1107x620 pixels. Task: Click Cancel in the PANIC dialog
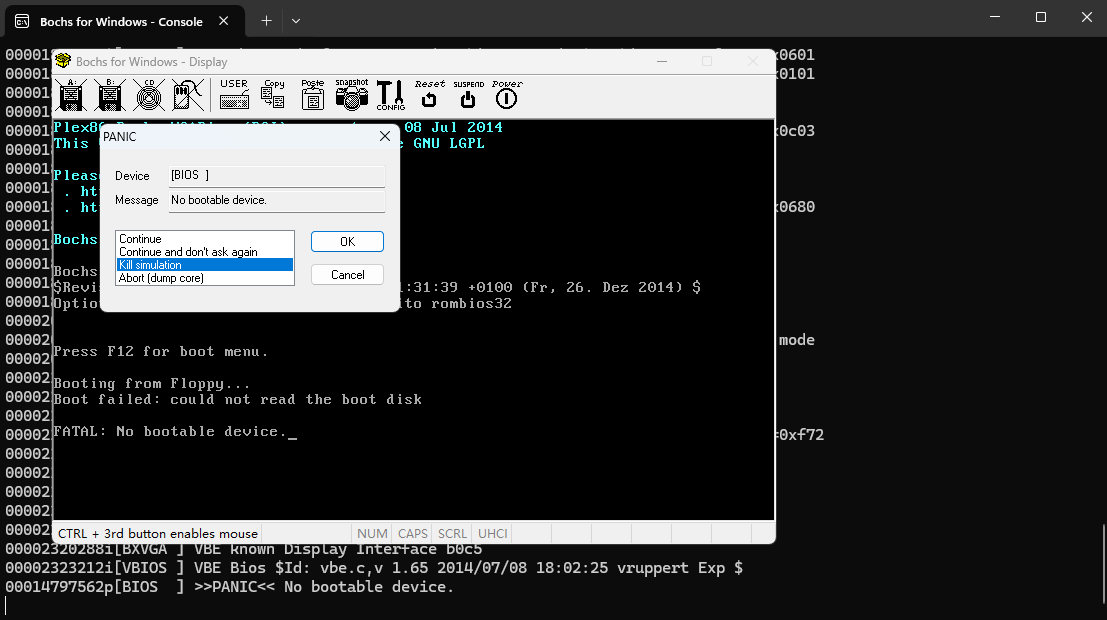[347, 275]
